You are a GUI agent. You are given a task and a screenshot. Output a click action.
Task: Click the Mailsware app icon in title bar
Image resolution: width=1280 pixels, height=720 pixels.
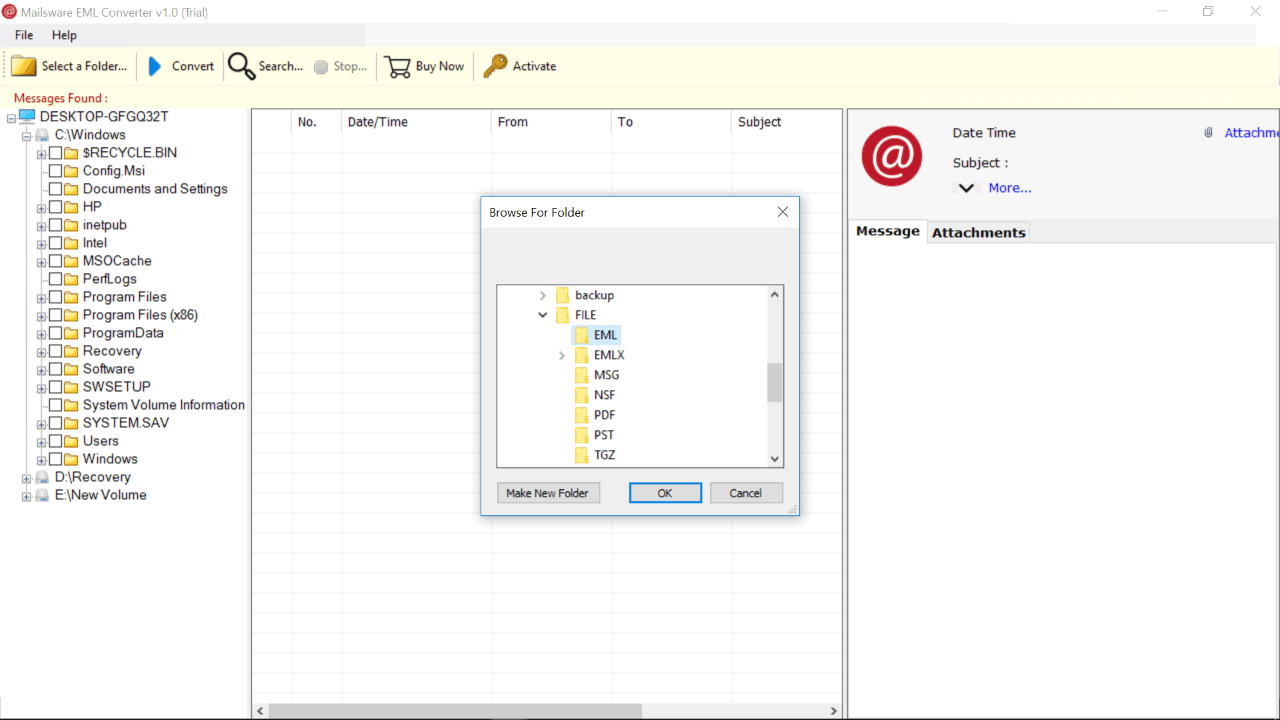click(x=10, y=11)
